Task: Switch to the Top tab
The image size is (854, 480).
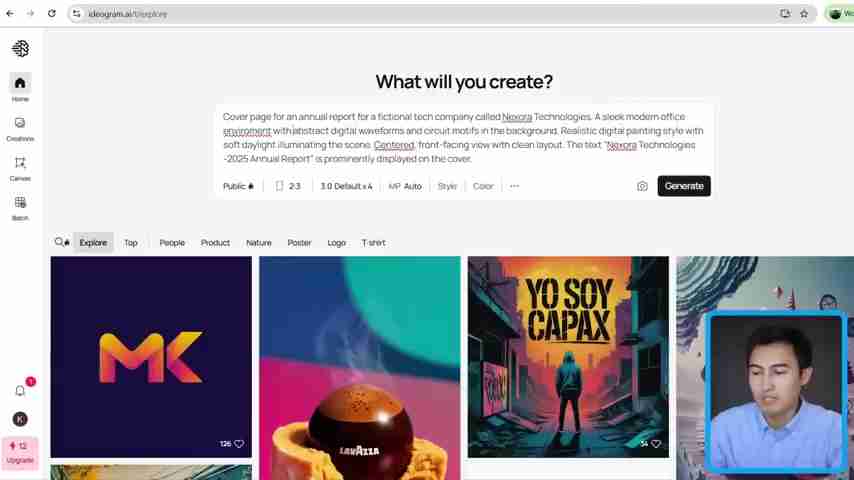Action: (x=131, y=242)
